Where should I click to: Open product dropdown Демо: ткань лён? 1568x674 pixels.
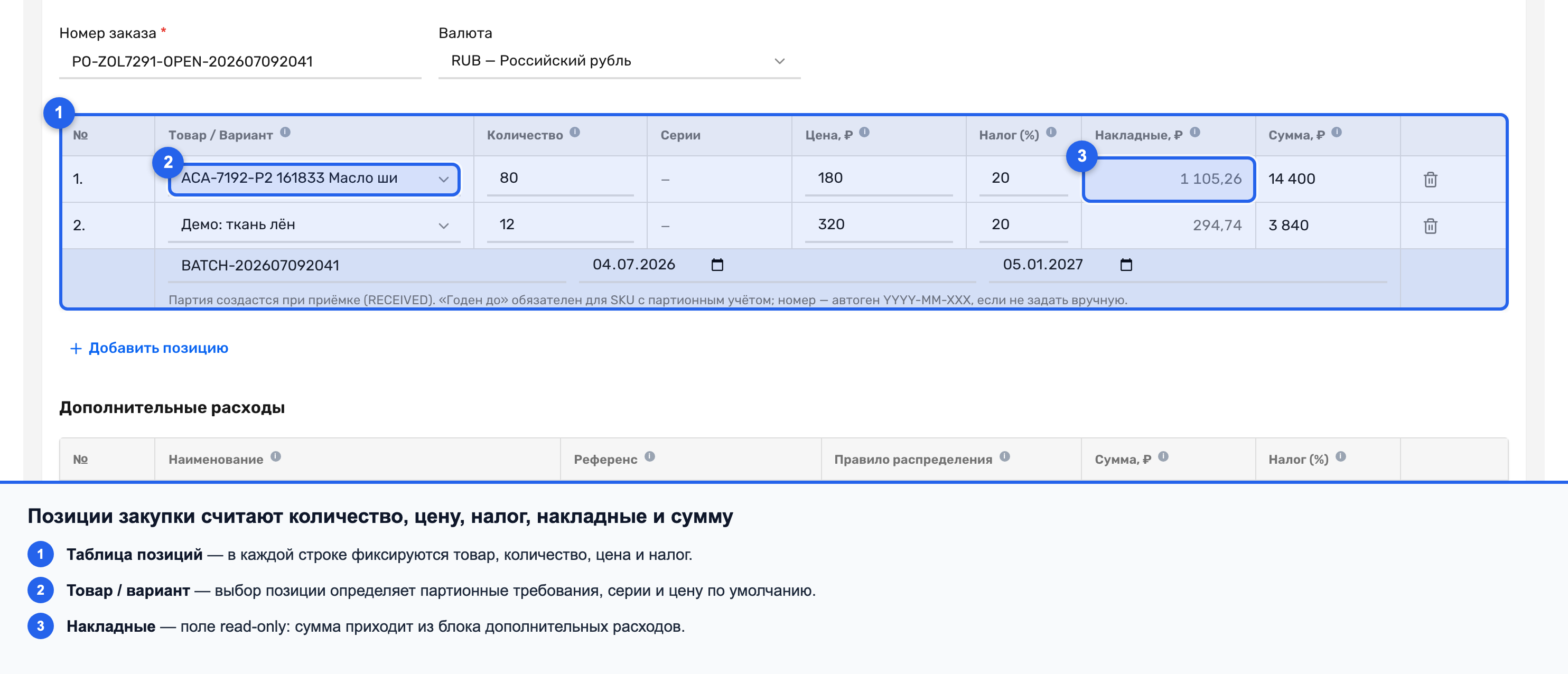click(x=314, y=225)
